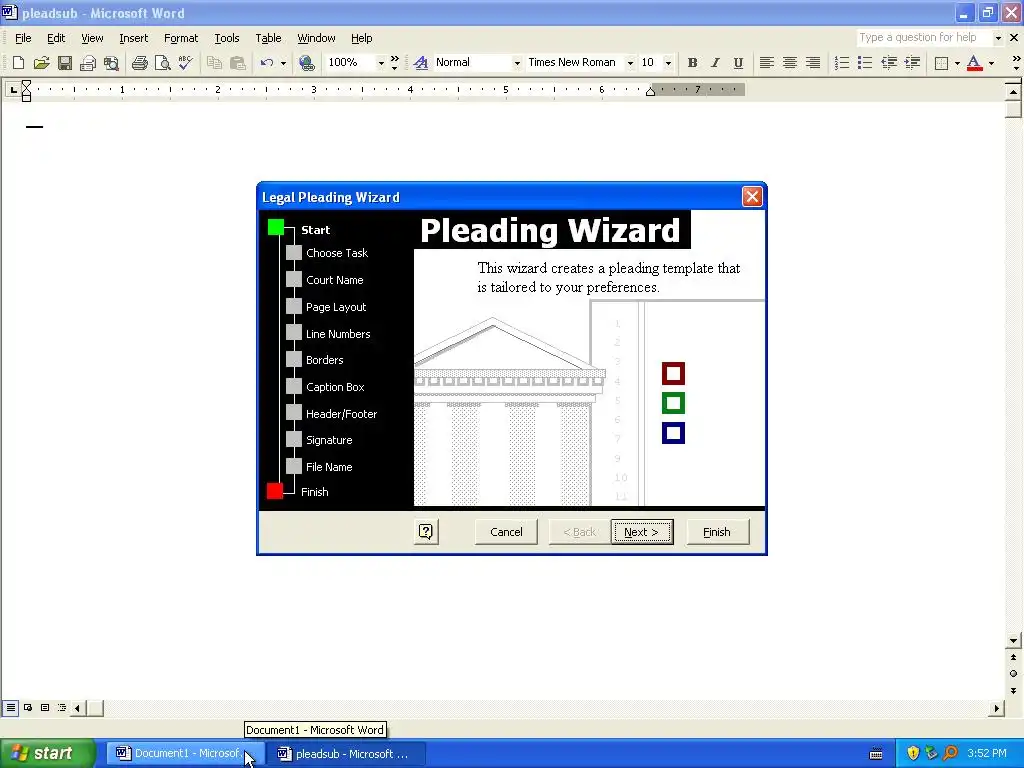
Task: Increase the paragraph indent
Action: point(912,63)
